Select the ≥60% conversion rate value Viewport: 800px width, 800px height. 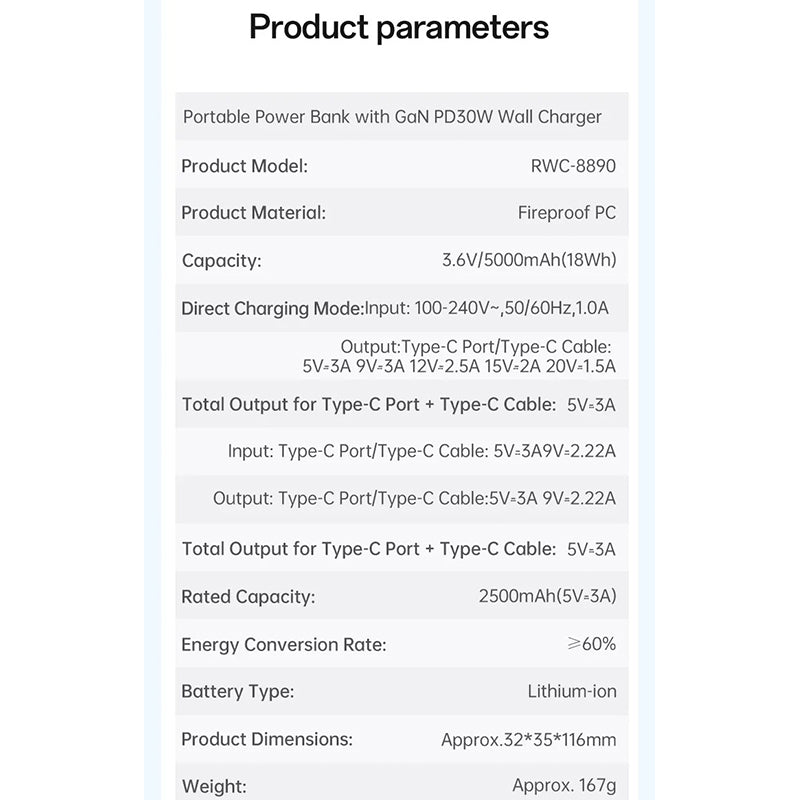click(591, 644)
